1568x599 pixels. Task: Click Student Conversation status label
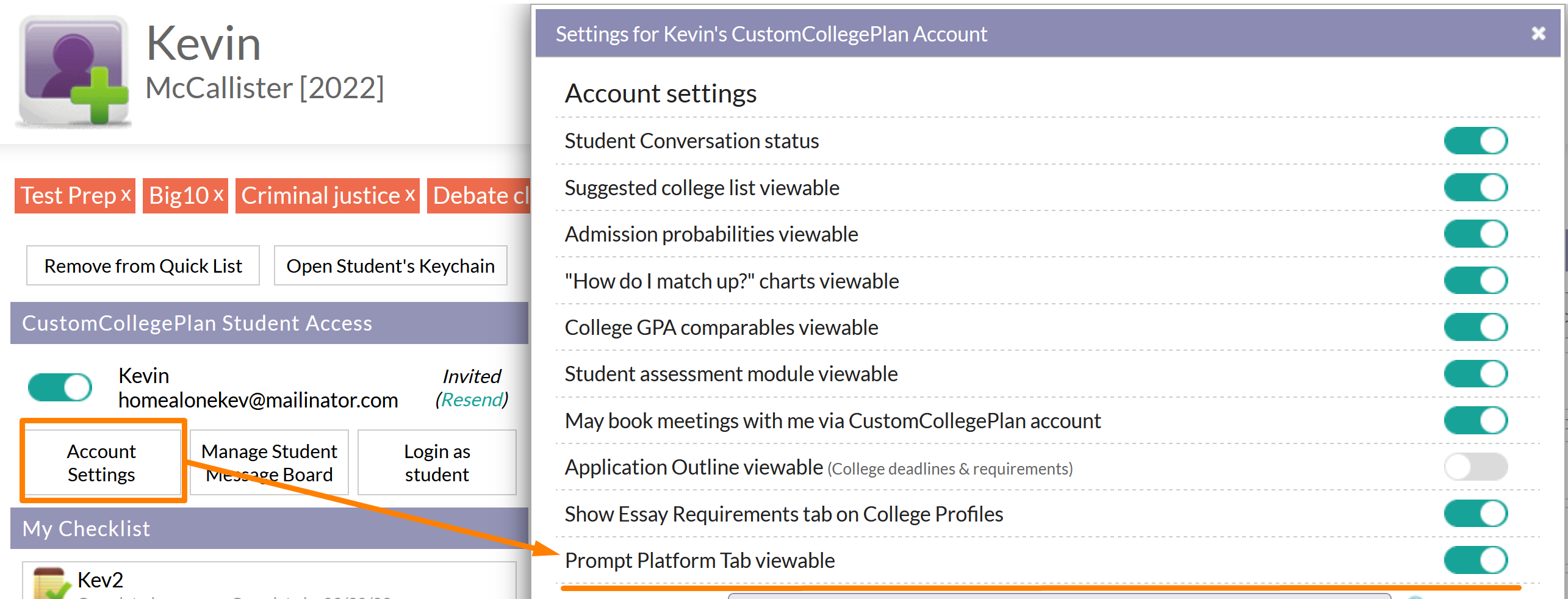[692, 141]
